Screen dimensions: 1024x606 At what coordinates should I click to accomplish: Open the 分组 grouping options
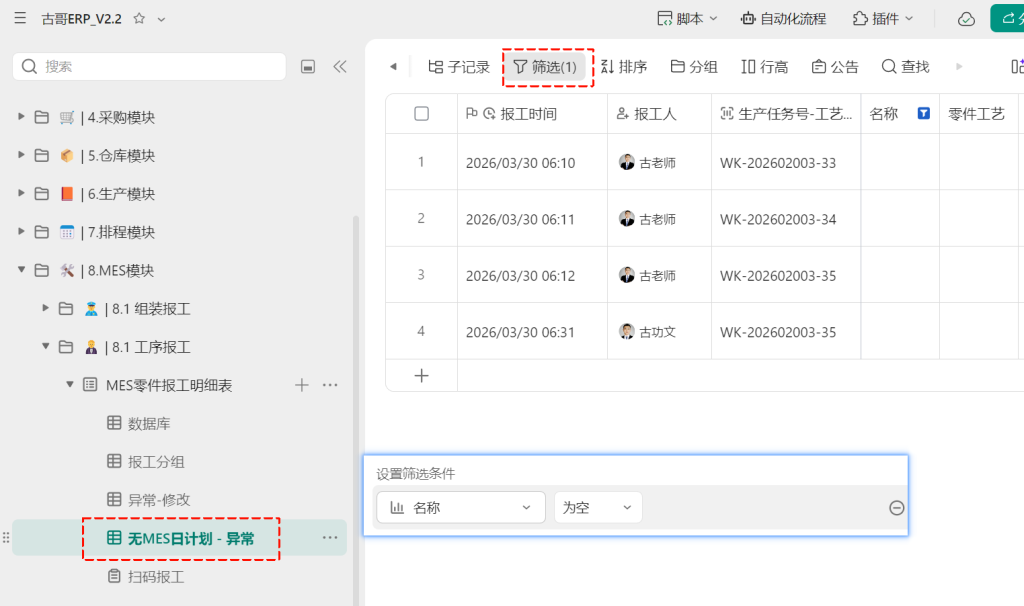coord(694,67)
